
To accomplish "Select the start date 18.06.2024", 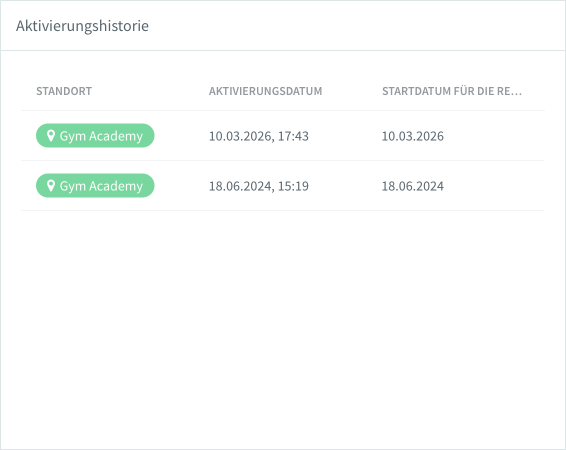I will [413, 186].
